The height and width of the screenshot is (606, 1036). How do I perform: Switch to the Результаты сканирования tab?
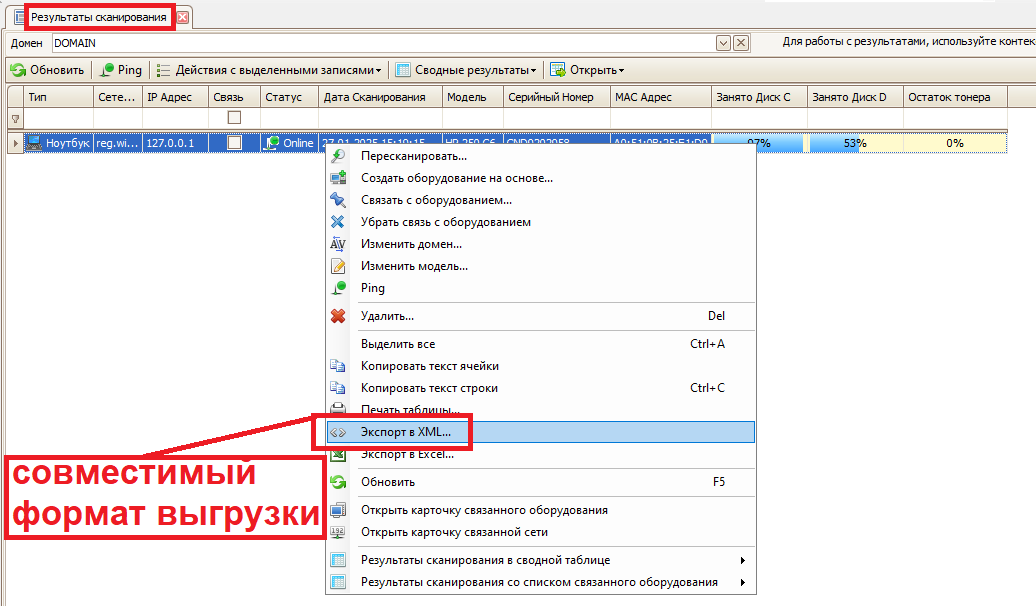point(98,17)
